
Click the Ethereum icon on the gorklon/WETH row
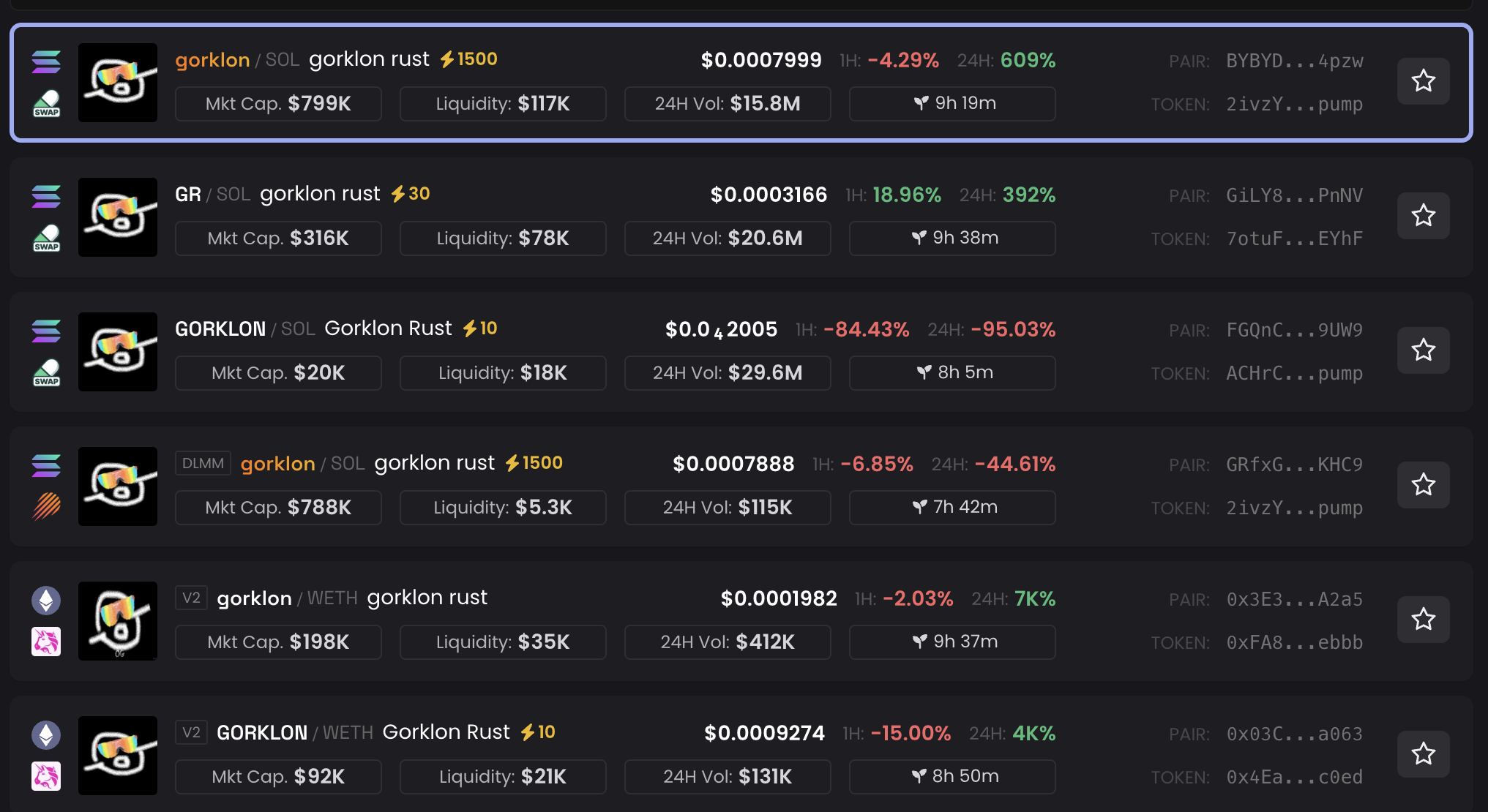(x=46, y=600)
